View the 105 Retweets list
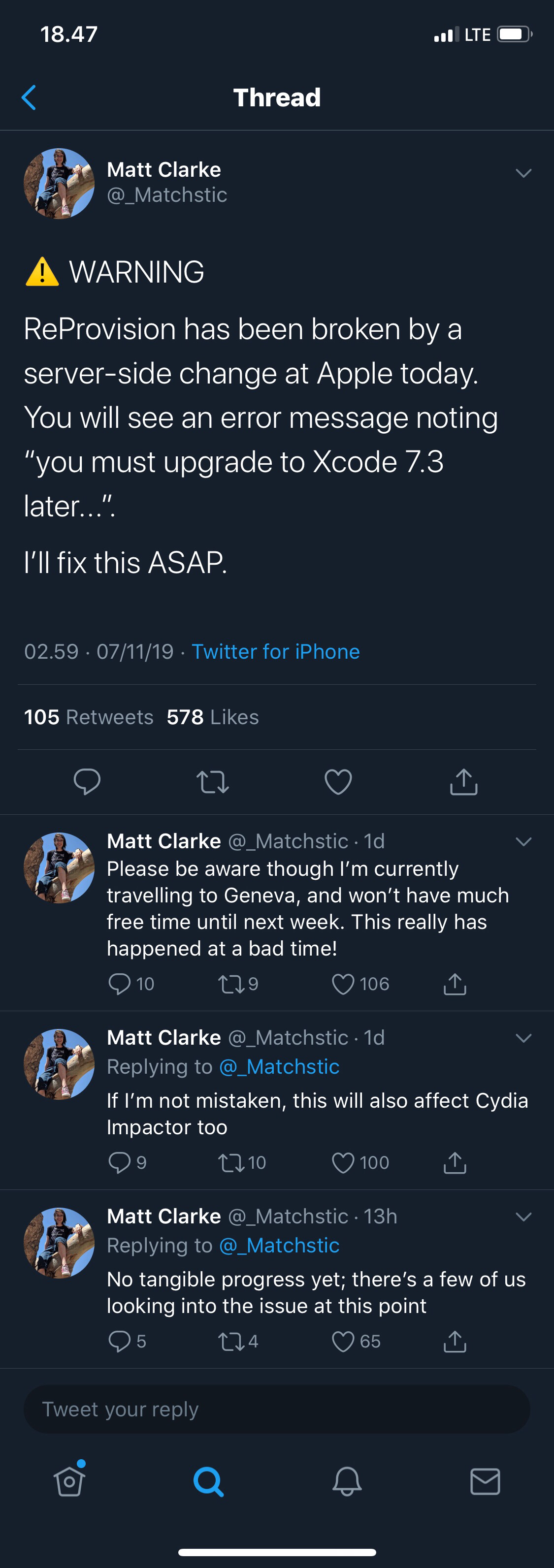The height and width of the screenshot is (1568, 554). pyautogui.click(x=89, y=717)
